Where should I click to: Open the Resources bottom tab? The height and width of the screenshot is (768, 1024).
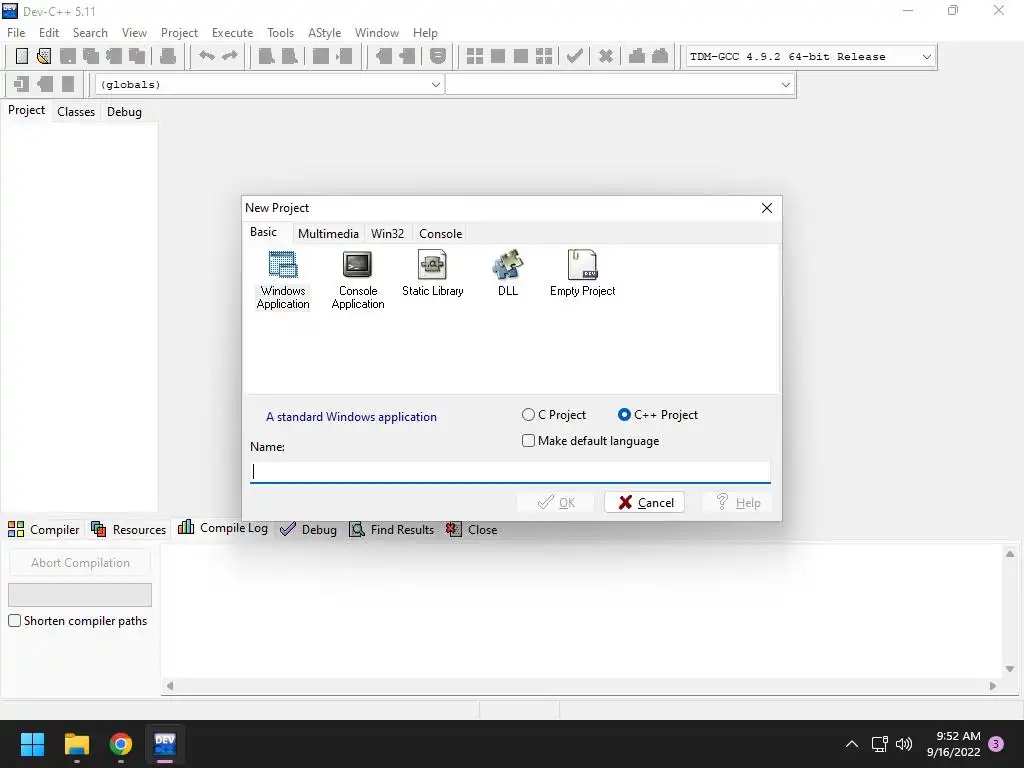point(128,529)
